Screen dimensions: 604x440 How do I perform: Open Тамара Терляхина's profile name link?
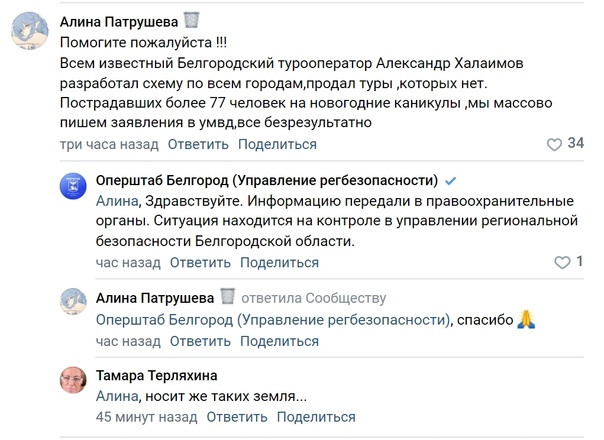pyautogui.click(x=156, y=375)
